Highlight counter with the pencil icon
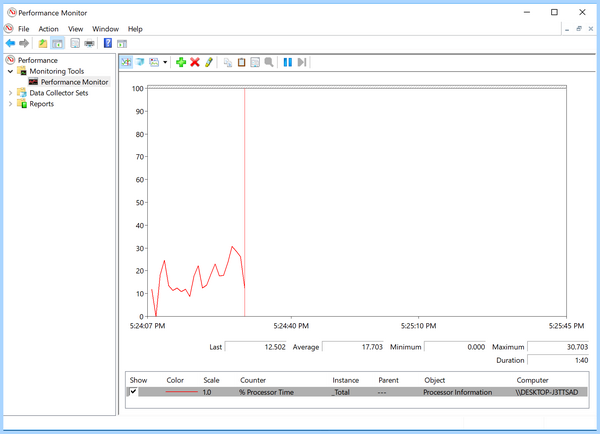Screen dimensions: 600x434 point(209,62)
